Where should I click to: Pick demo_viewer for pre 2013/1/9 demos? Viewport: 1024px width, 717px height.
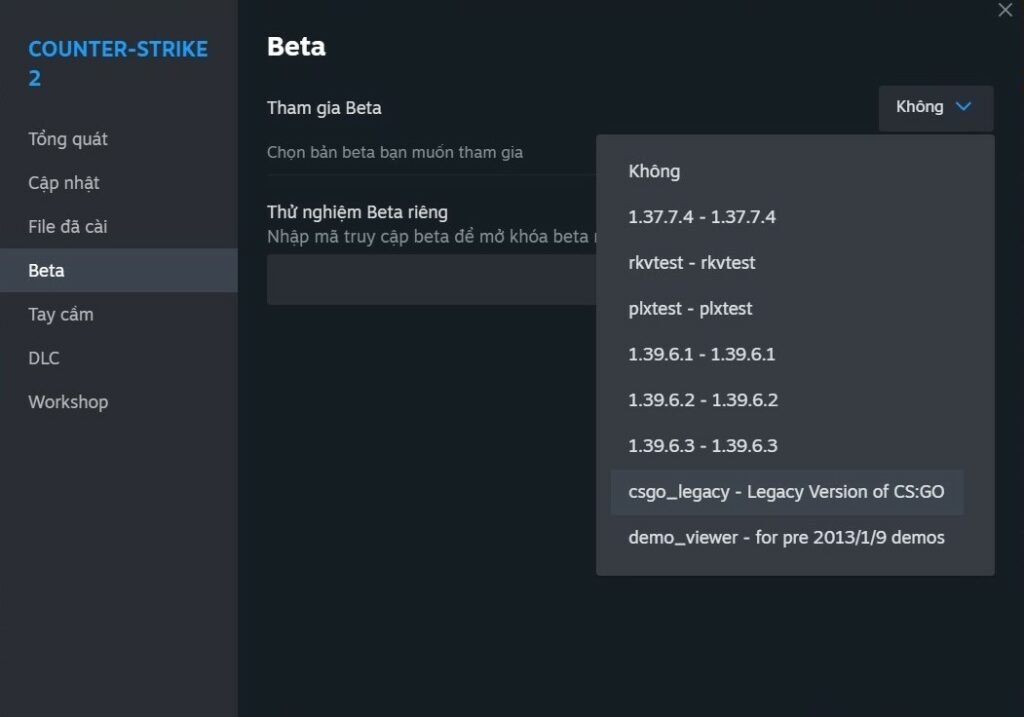(x=786, y=538)
